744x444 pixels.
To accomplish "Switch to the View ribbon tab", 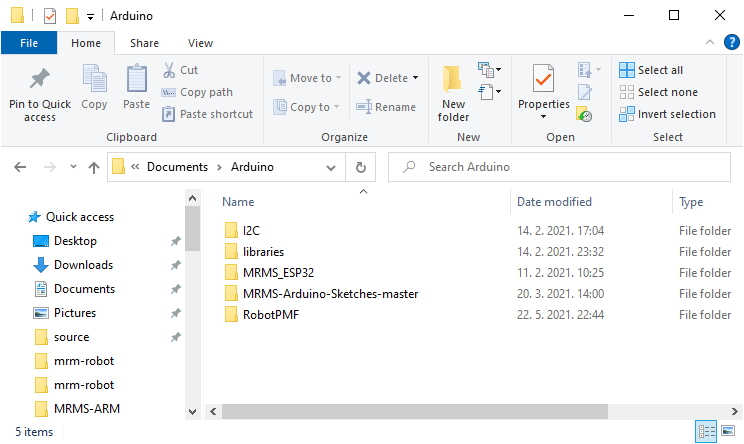I will [200, 43].
